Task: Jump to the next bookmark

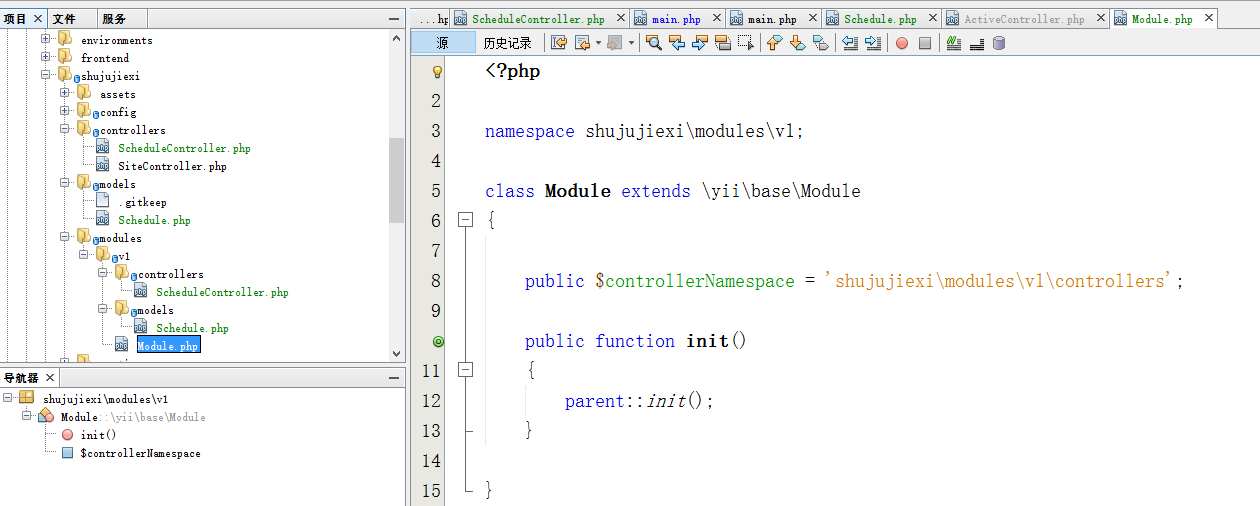Action: (797, 43)
